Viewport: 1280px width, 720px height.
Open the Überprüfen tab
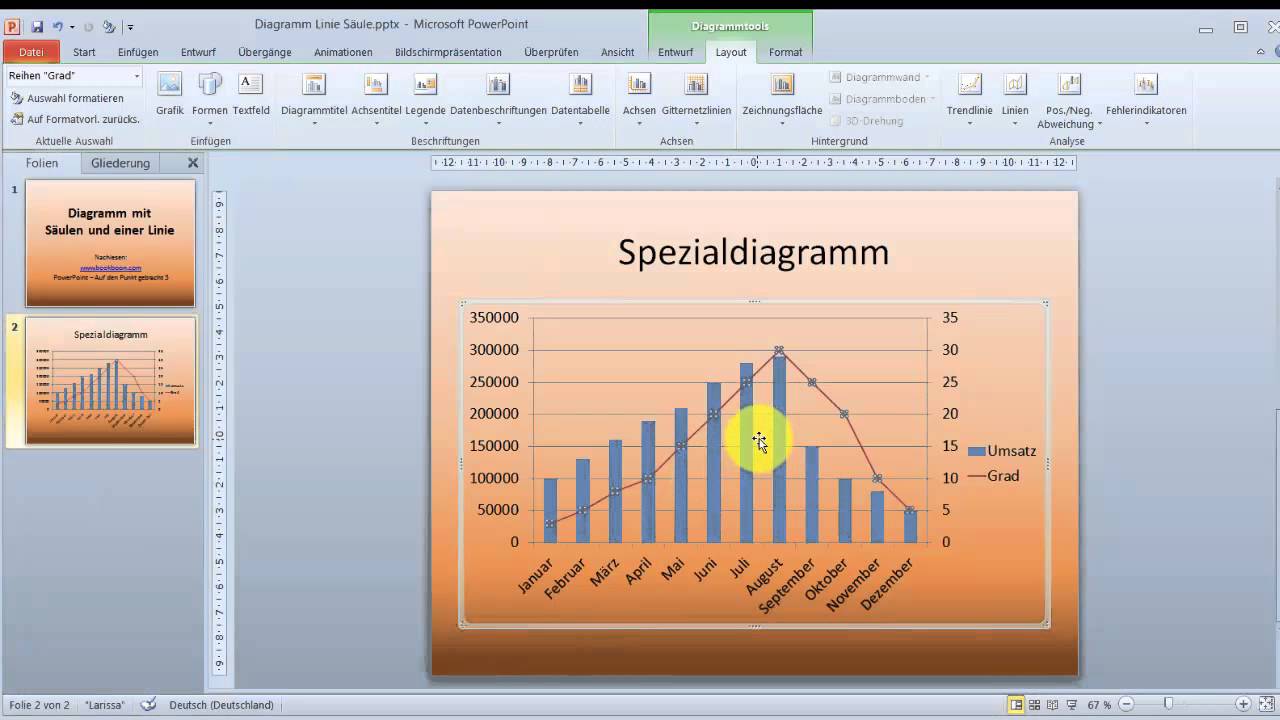pyautogui.click(x=551, y=52)
